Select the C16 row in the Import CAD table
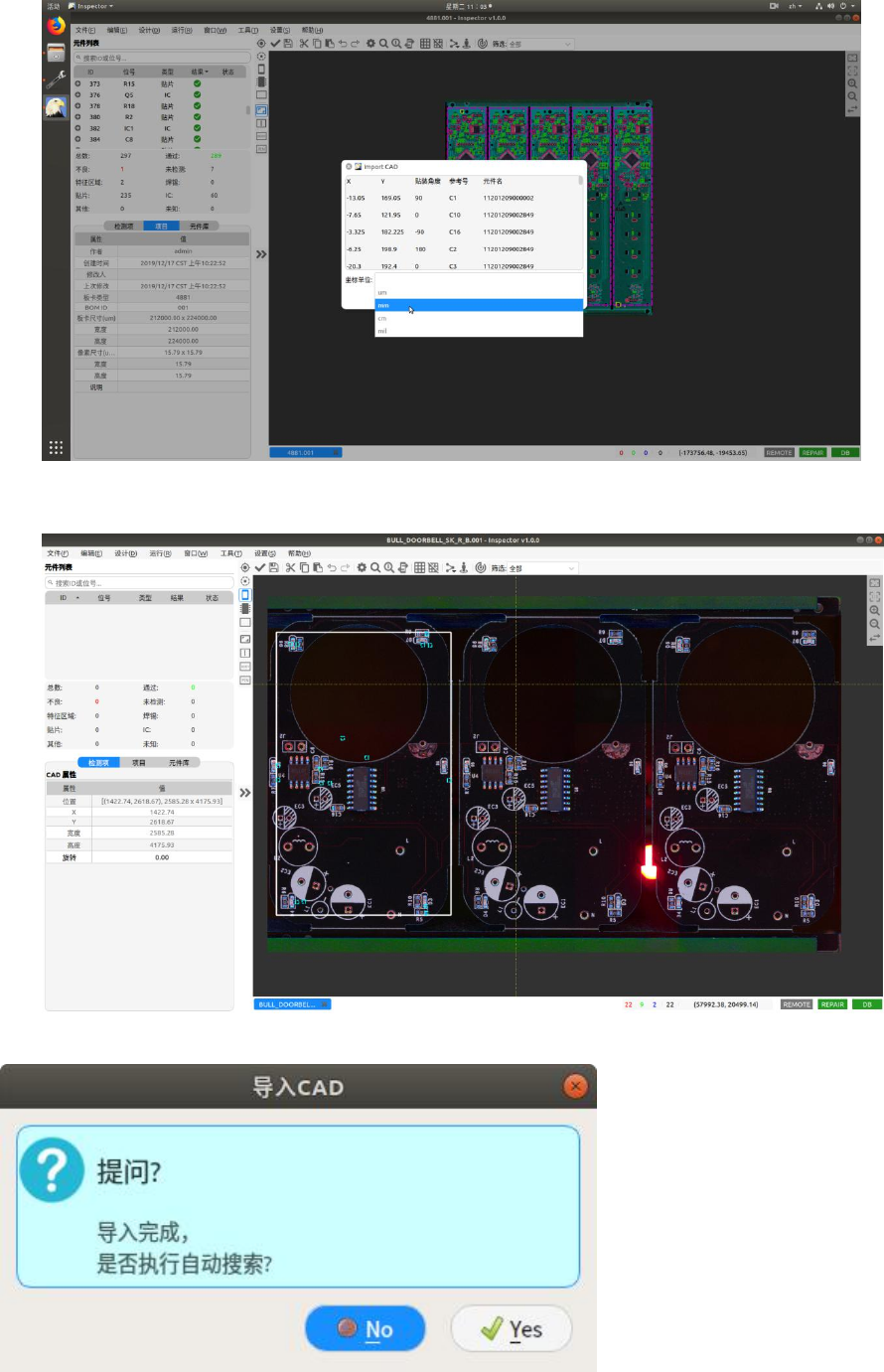This screenshot has width=884, height=1372. (462, 232)
